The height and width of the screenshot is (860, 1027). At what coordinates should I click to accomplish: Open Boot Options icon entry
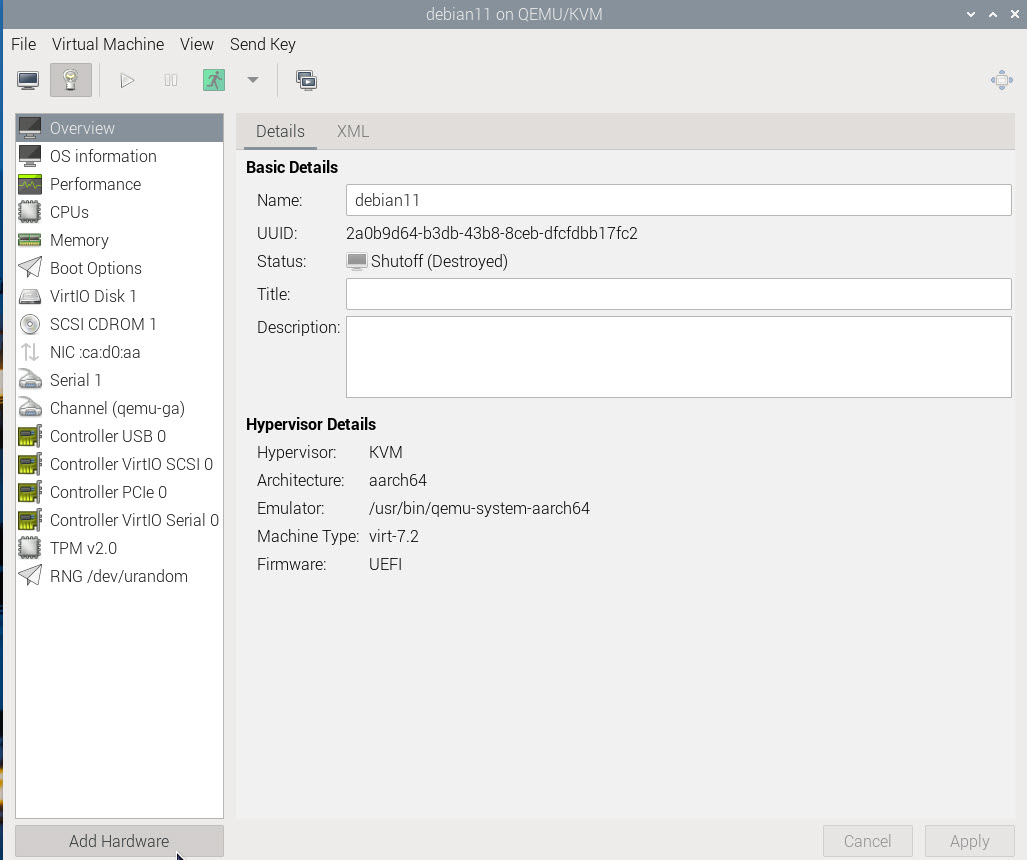[30, 268]
